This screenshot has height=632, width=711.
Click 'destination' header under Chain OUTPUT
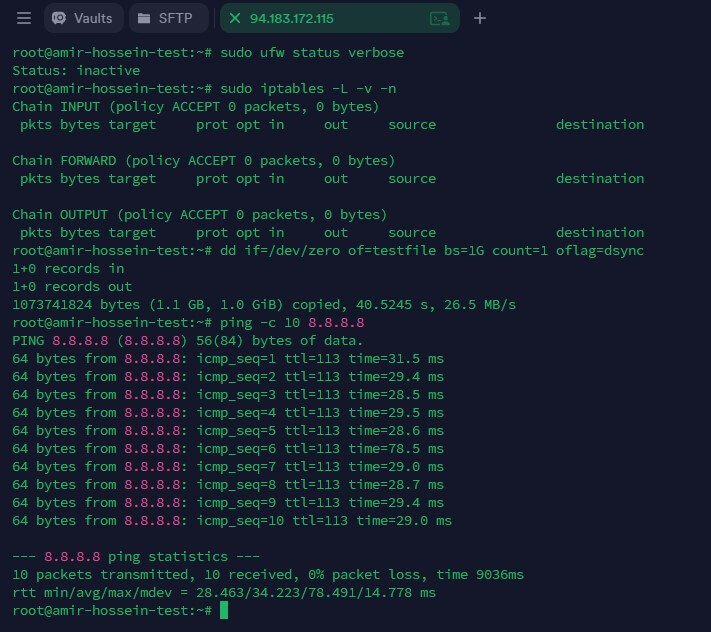tap(600, 233)
